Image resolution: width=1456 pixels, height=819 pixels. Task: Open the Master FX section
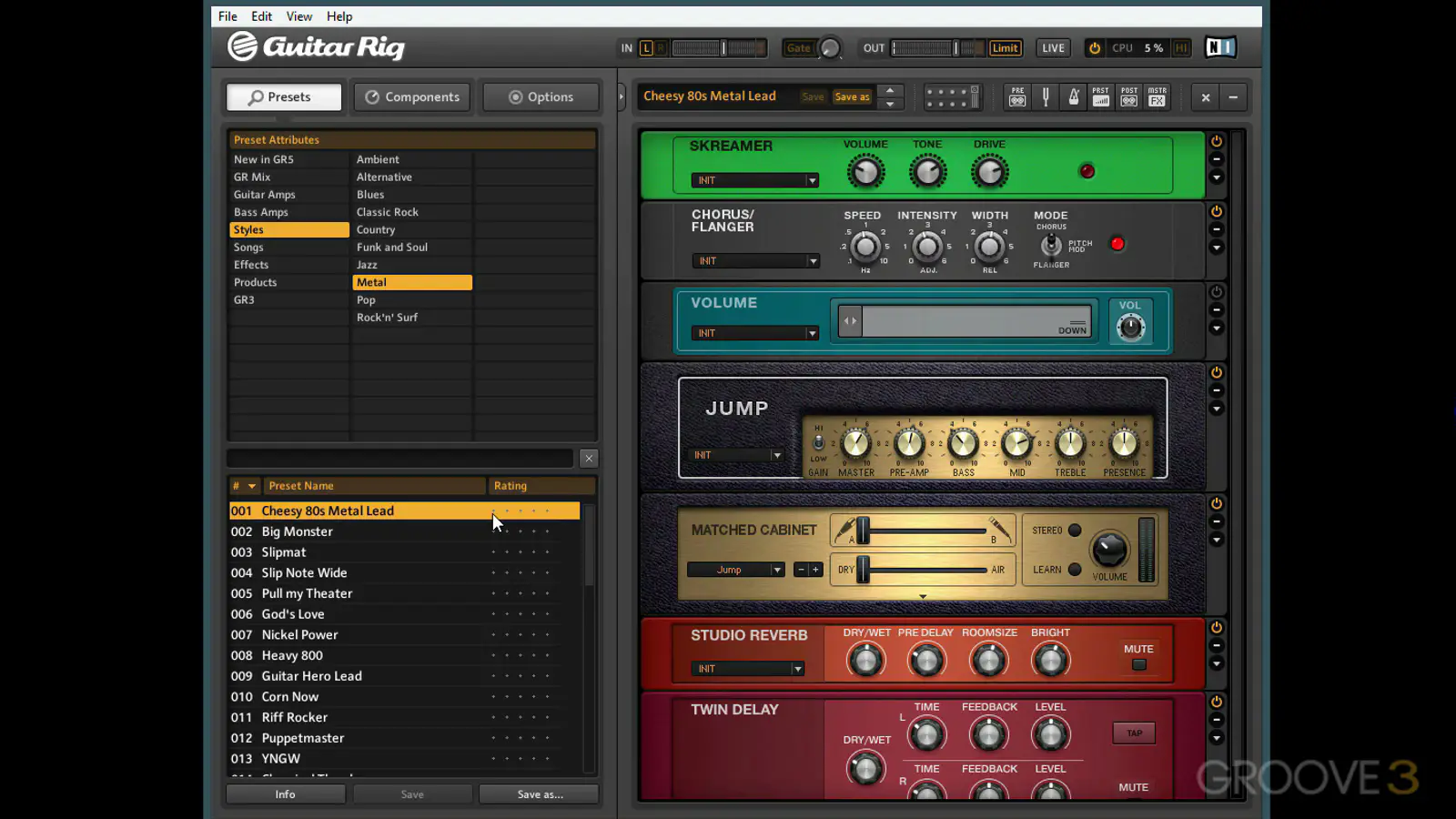(1158, 97)
